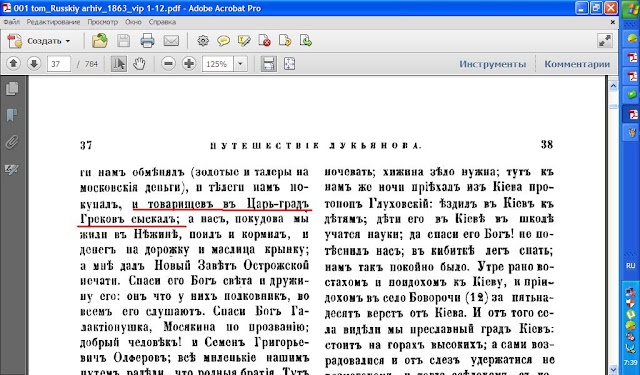This screenshot has height=375, width=640.
Task: Open the Окно menu
Action: pyautogui.click(x=133, y=22)
